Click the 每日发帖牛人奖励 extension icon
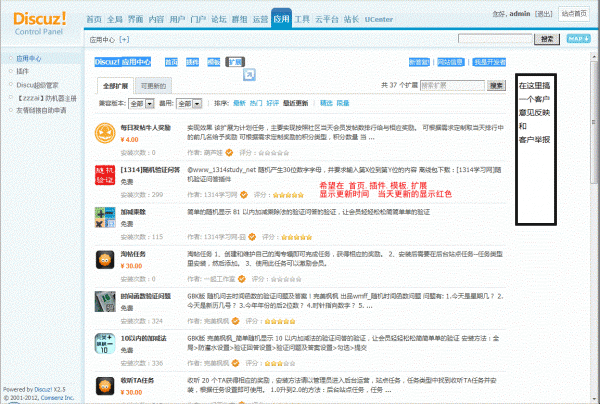This screenshot has height=404, width=600. [x=105, y=133]
